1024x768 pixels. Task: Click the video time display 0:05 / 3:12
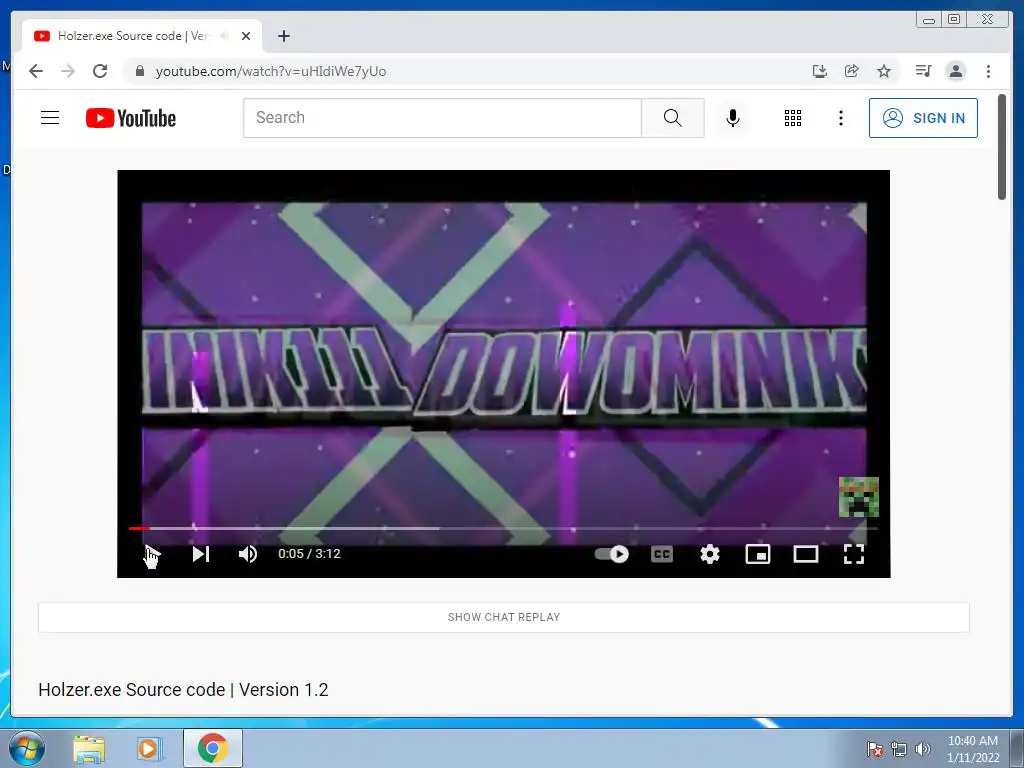point(309,554)
